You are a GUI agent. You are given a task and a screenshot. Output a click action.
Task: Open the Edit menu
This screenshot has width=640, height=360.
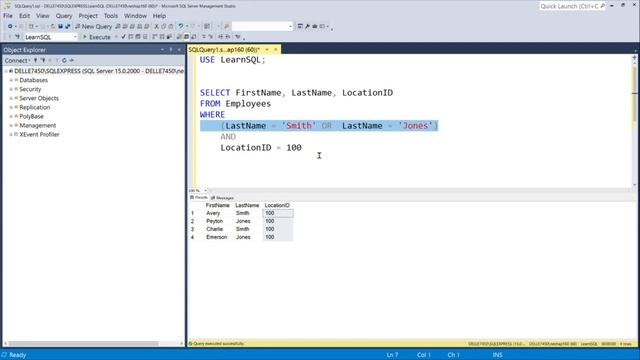[24, 16]
